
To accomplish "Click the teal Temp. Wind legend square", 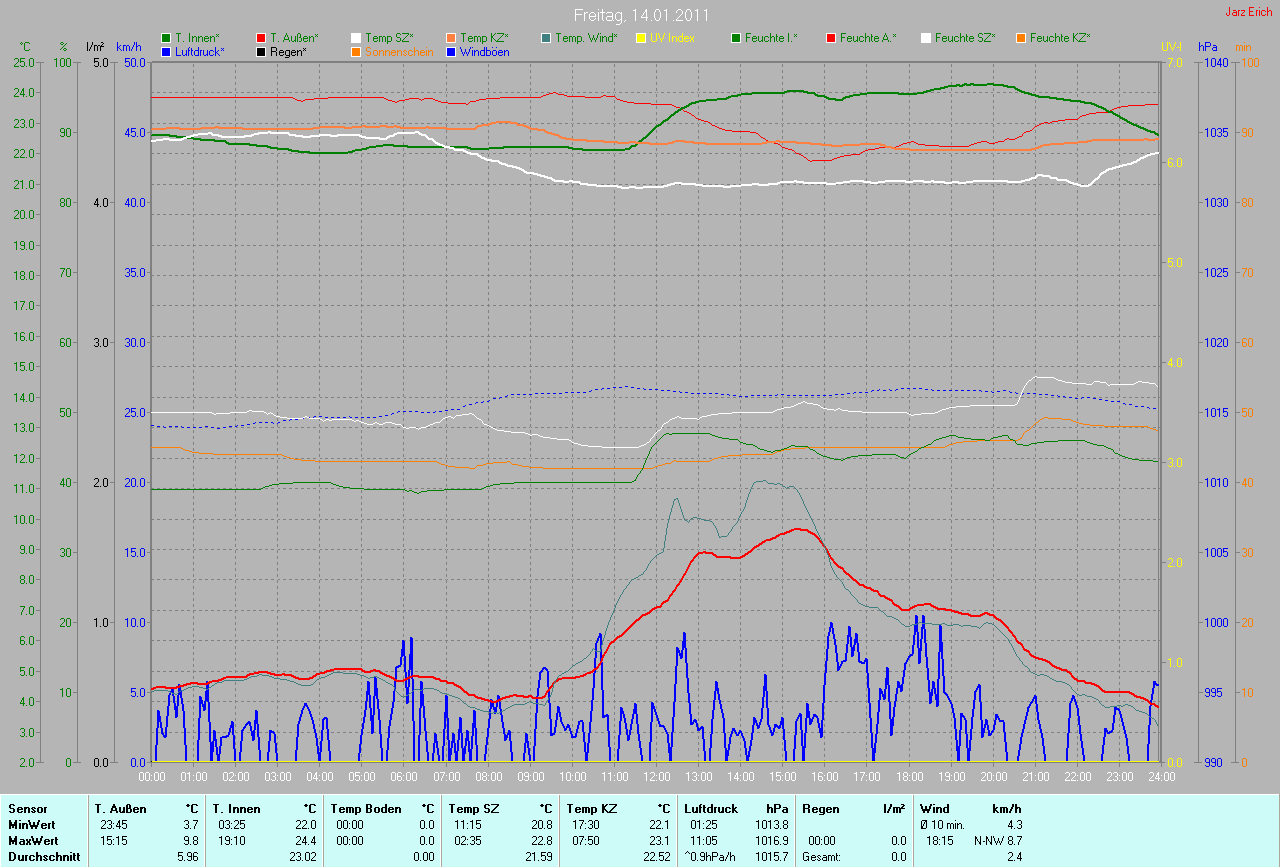I will [x=546, y=38].
